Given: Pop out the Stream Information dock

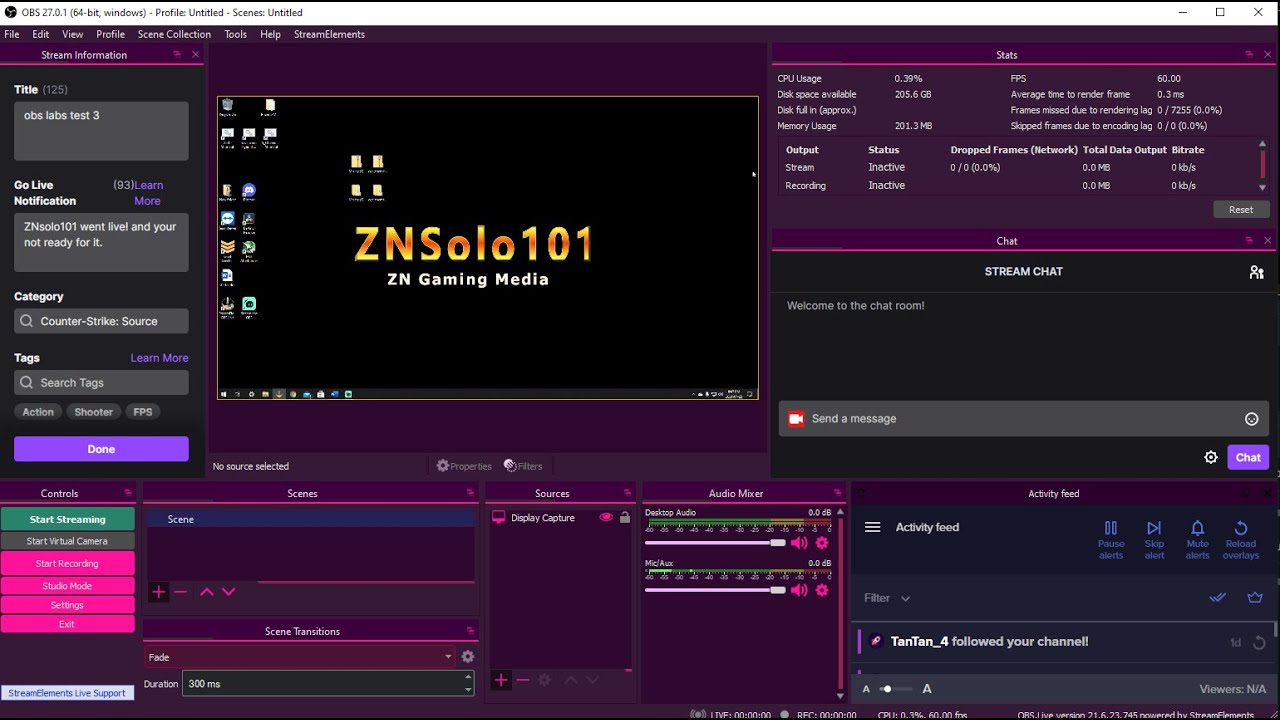Looking at the screenshot, I should 177,55.
